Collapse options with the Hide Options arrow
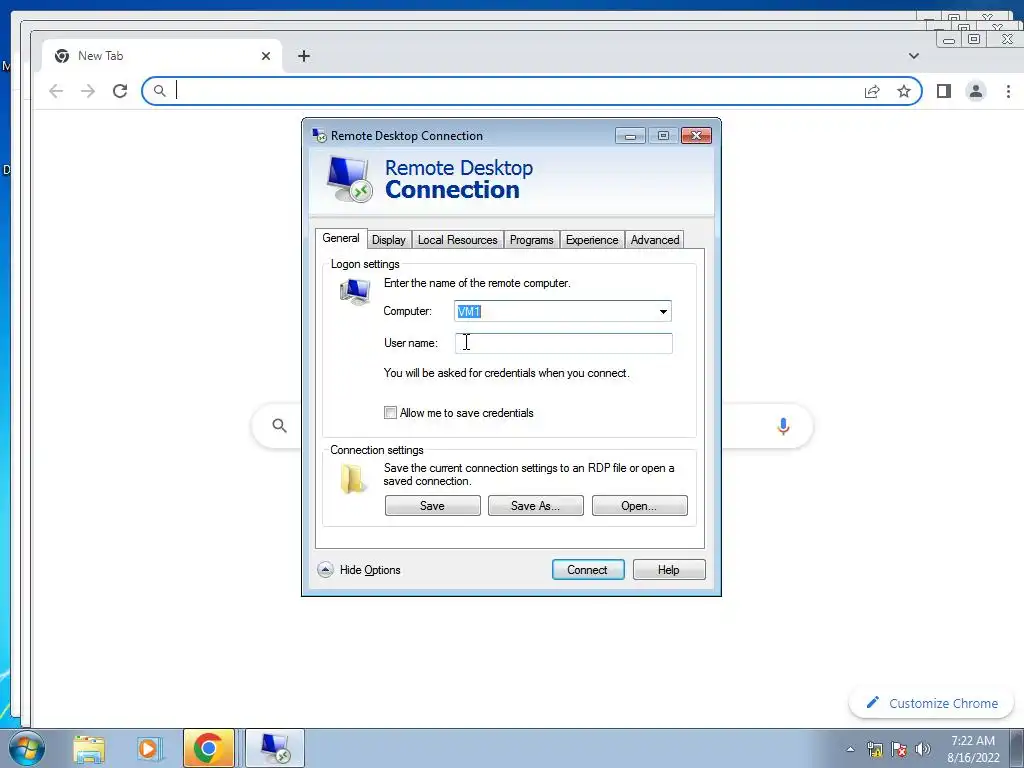Image resolution: width=1024 pixels, height=768 pixels. click(325, 570)
